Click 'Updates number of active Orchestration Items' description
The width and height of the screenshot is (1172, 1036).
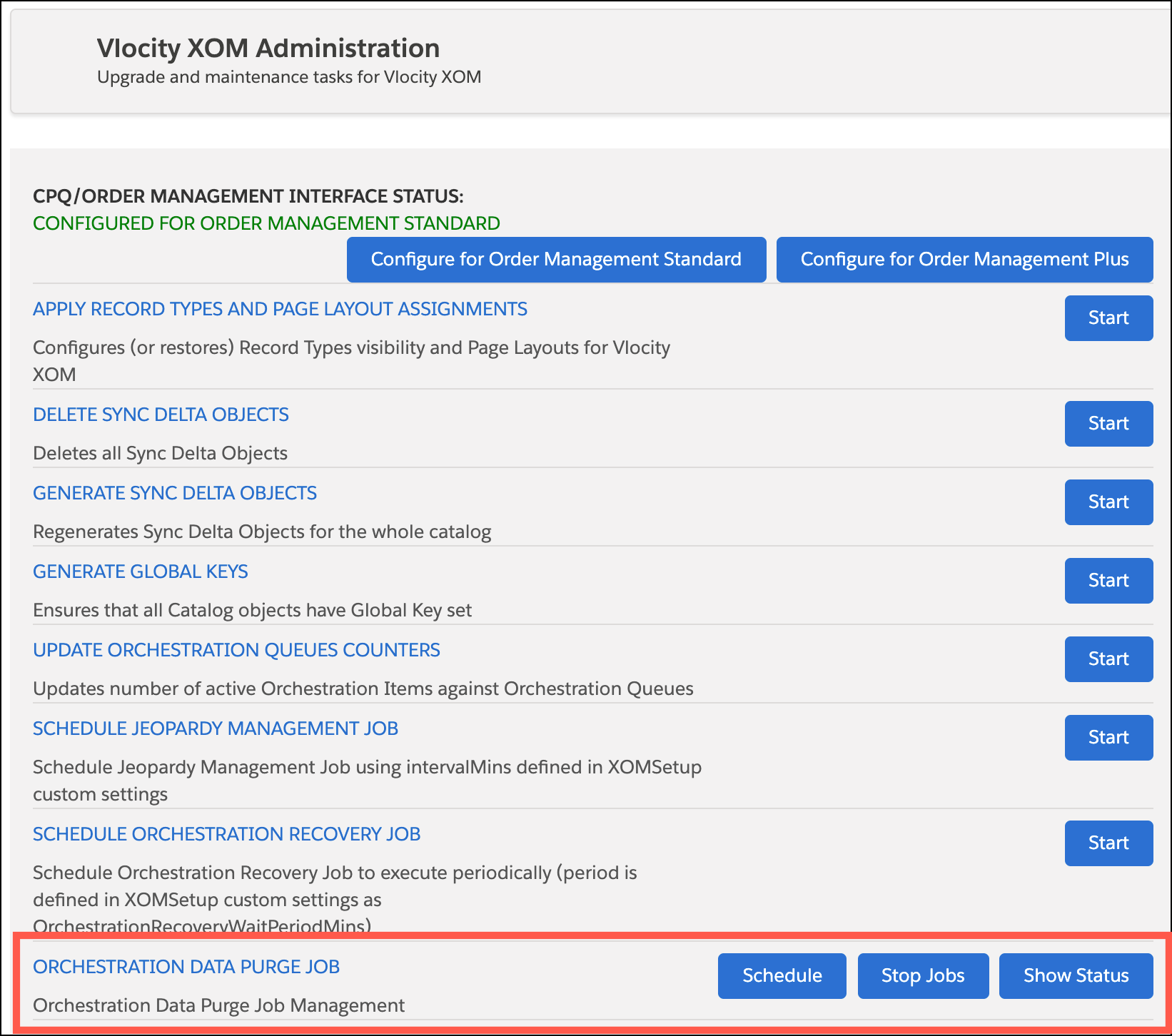(363, 689)
